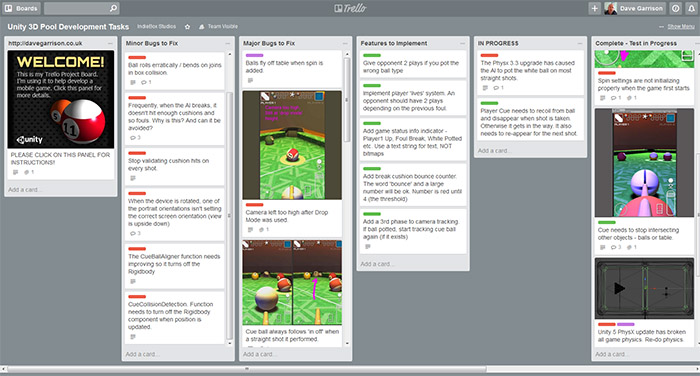Screen dimensions: 700x376
Task: Click the search magnifier icon
Action: tap(113, 8)
